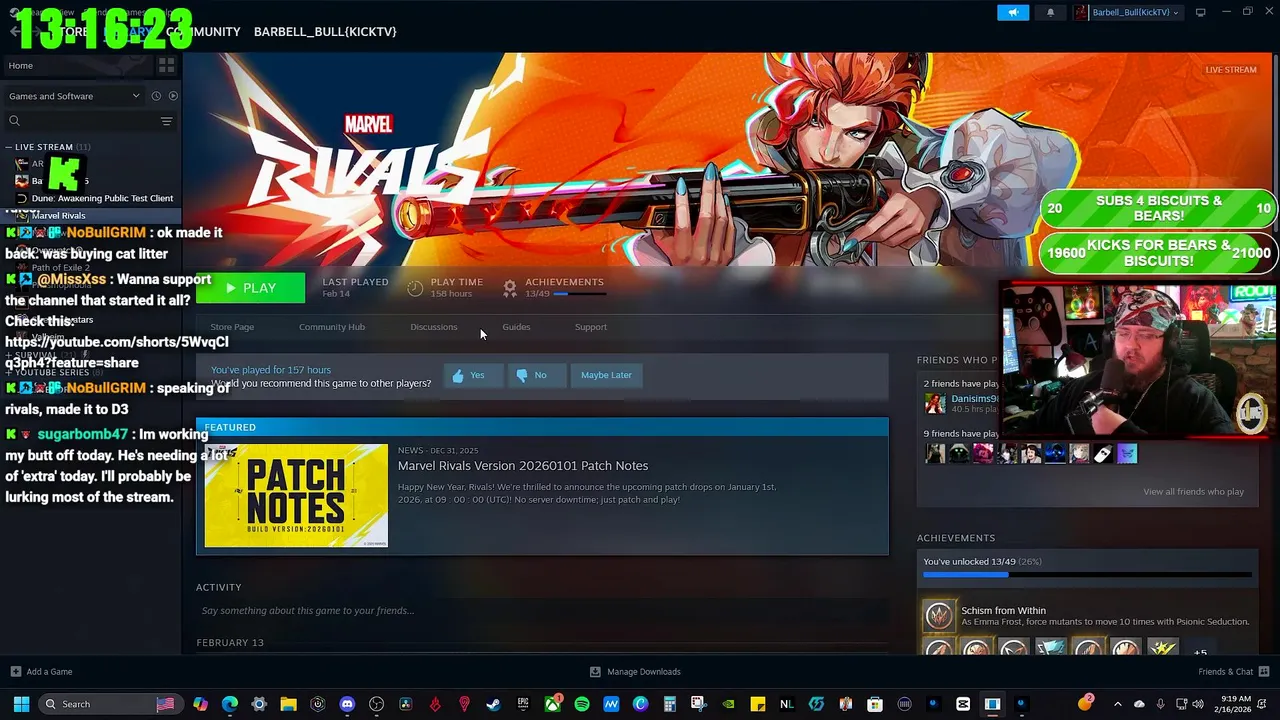Open File Explorer from the taskbar
This screenshot has height=720, width=1280.
tap(288, 704)
